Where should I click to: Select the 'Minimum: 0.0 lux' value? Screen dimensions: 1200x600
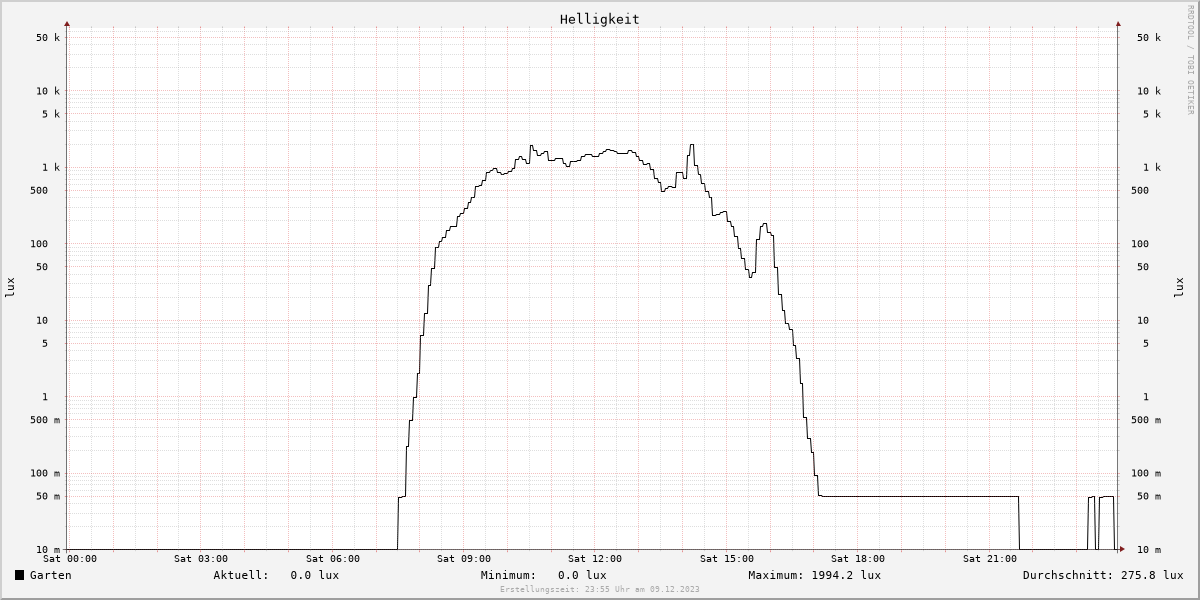click(543, 575)
